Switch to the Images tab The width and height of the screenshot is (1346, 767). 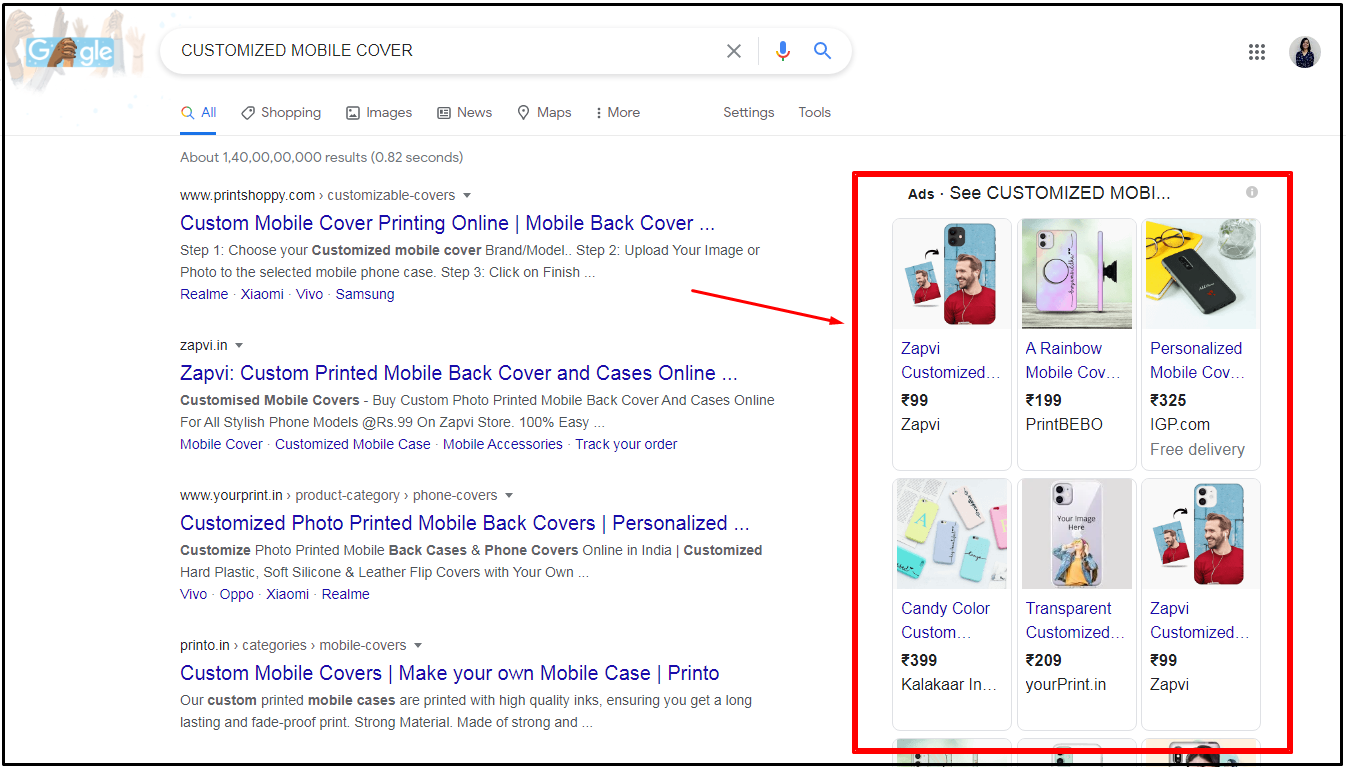click(x=379, y=113)
